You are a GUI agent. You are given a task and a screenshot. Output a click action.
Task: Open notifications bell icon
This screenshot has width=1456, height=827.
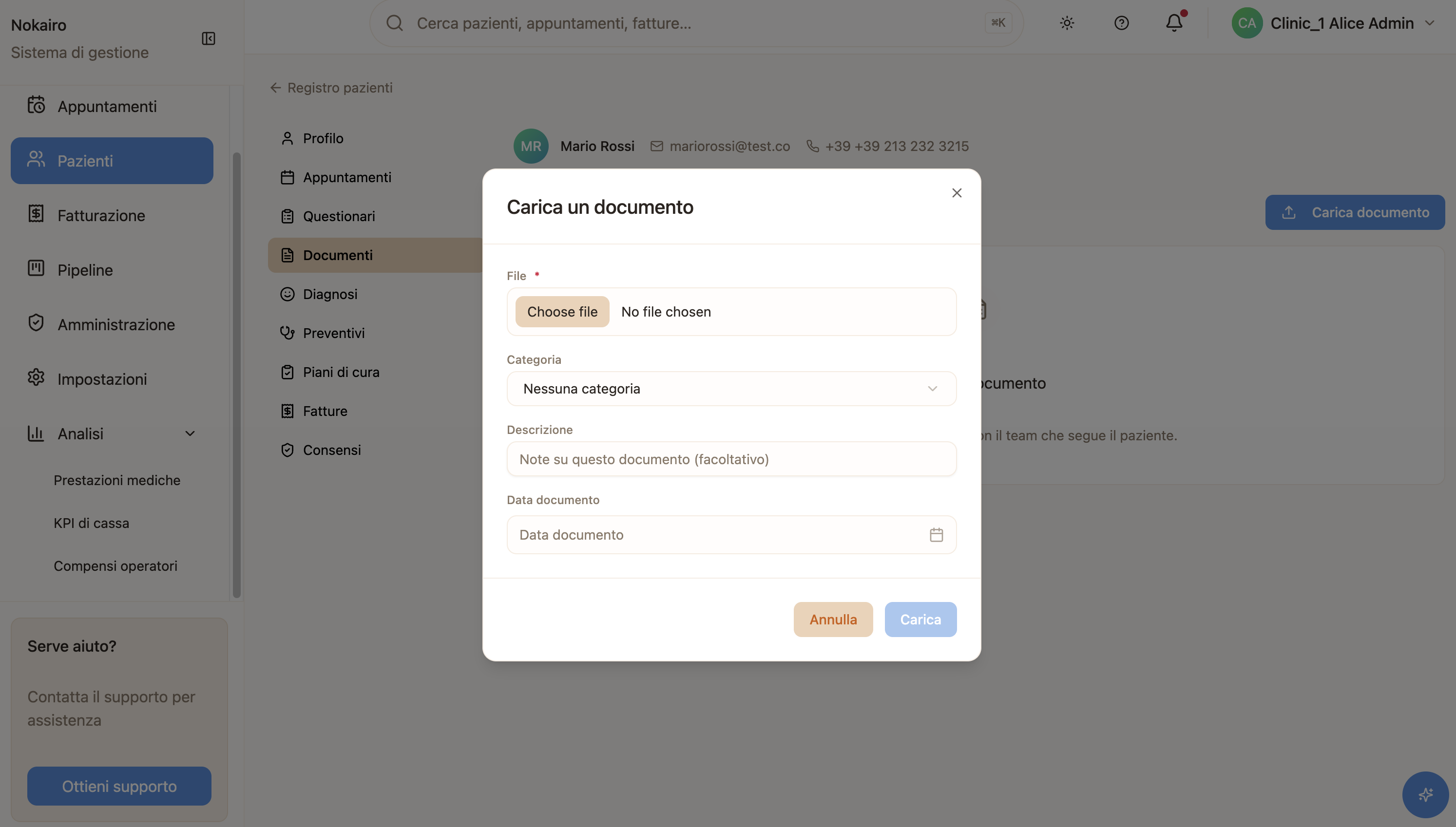tap(1174, 23)
